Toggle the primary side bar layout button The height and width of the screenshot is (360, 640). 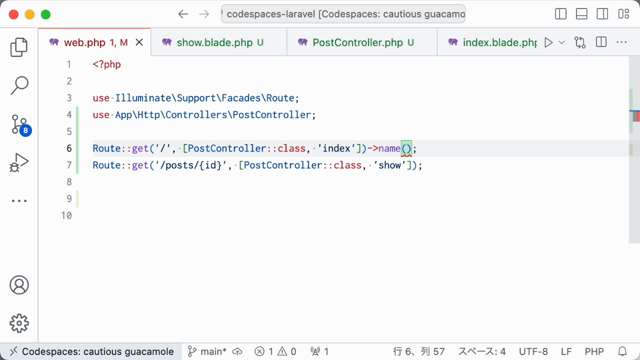[561, 14]
